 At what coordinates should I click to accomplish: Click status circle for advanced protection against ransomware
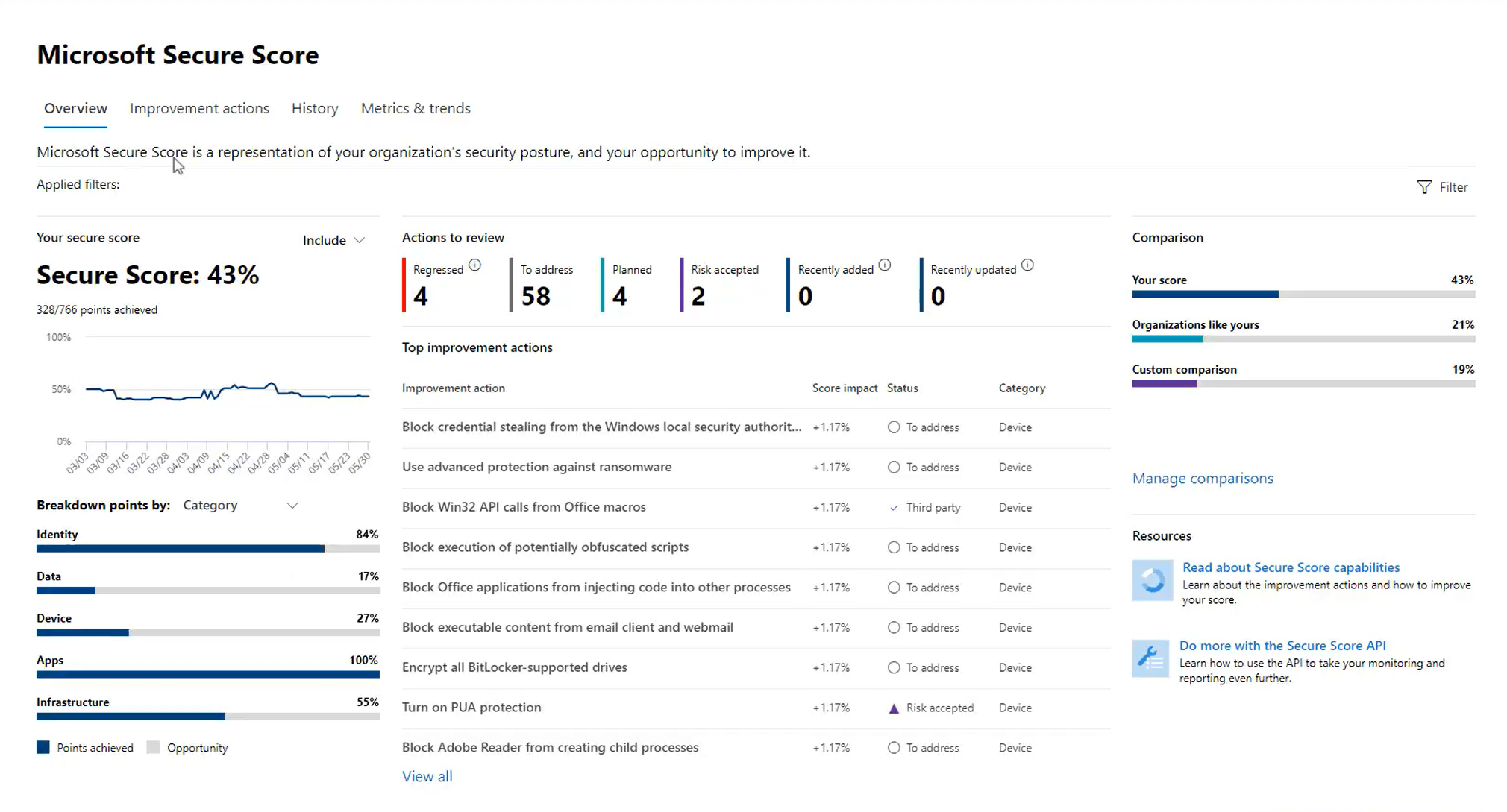click(x=894, y=468)
